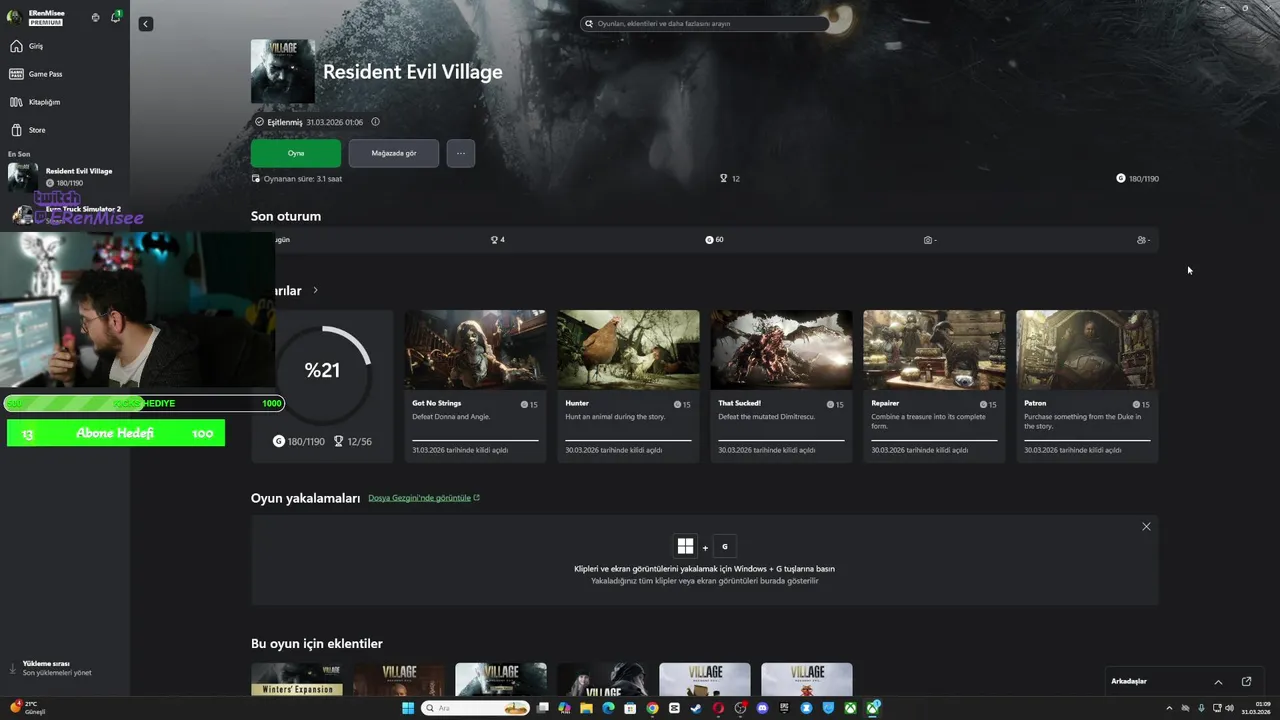
Task: Click the Eşitlenmiş sync checkmark icon
Action: tap(259, 122)
